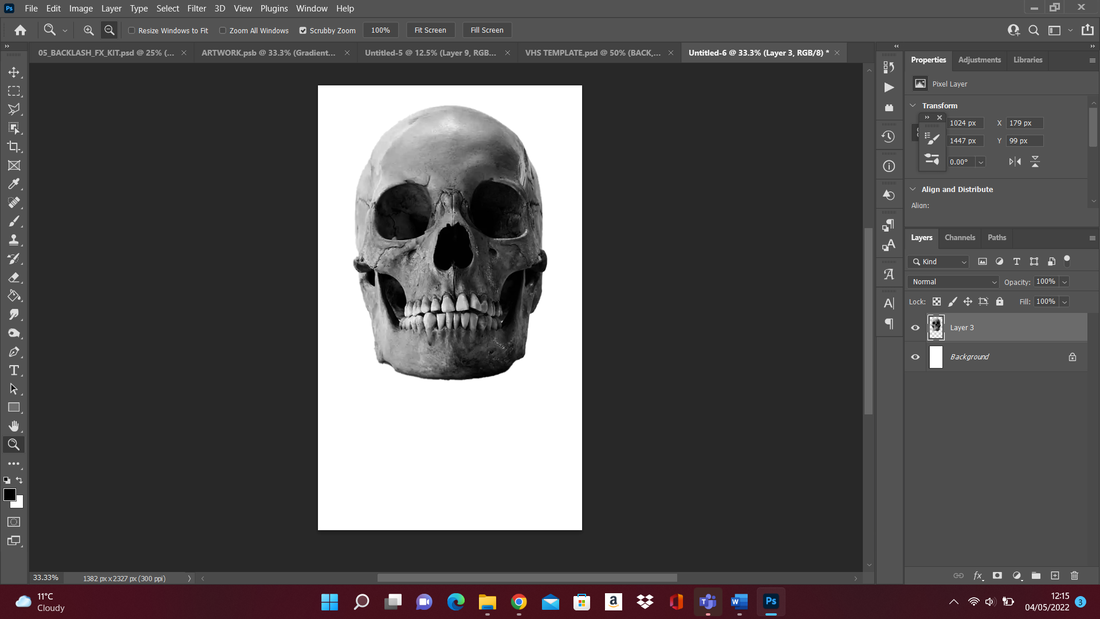Enable Resize Windows to Fit checkbox

pos(131,31)
